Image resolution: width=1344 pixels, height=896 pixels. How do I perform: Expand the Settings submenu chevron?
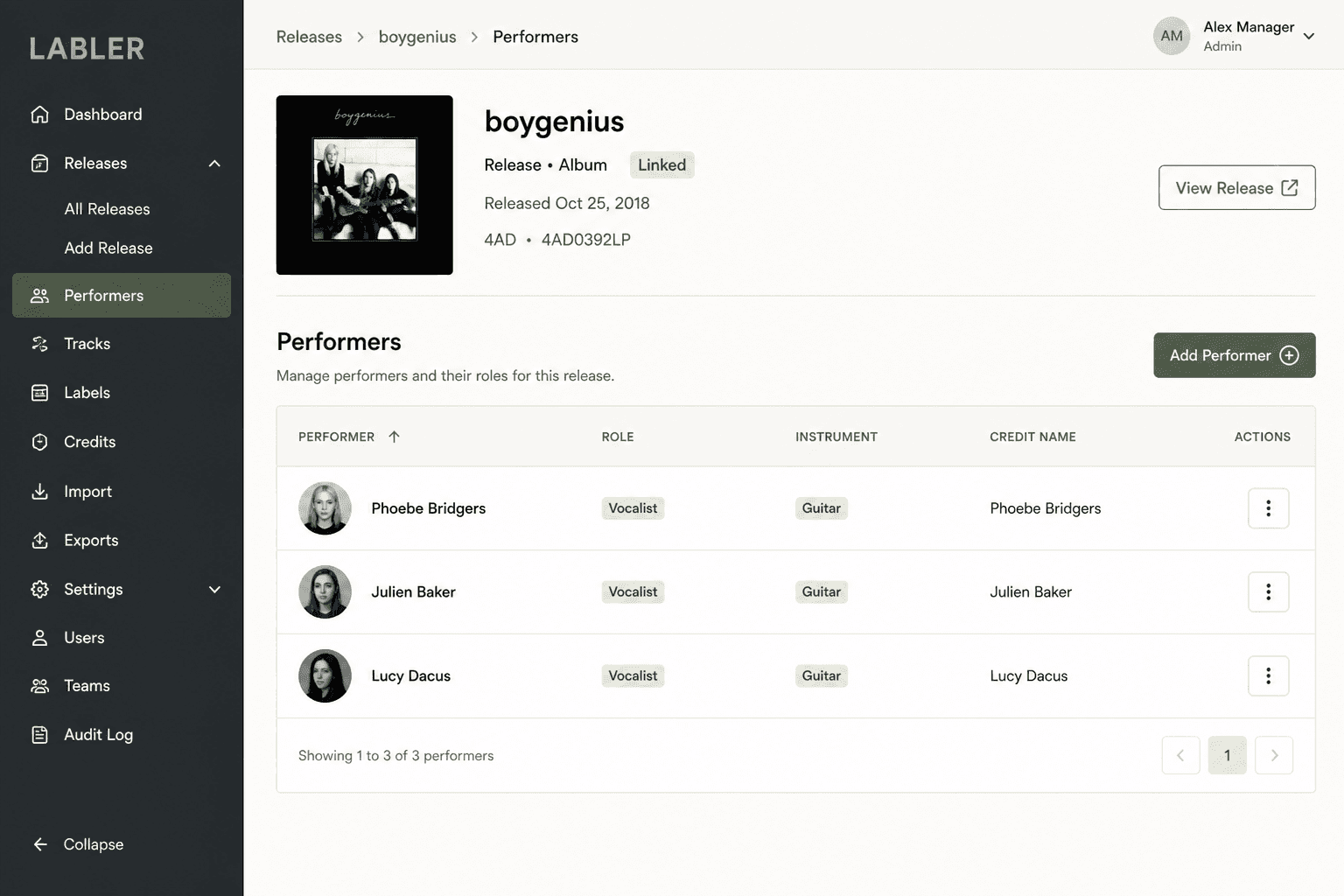[x=214, y=590]
